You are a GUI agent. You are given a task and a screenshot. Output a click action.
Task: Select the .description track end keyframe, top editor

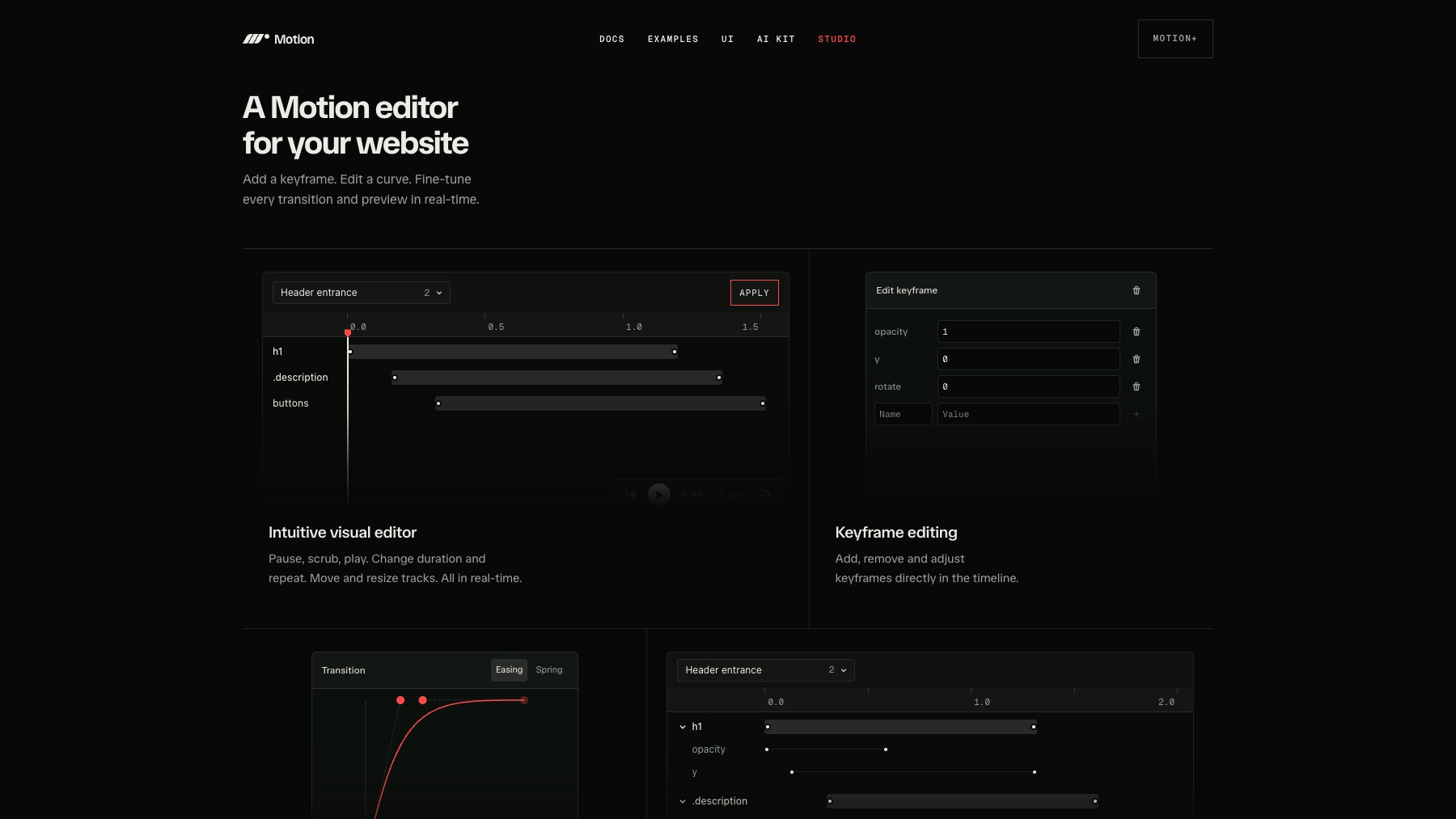point(719,378)
